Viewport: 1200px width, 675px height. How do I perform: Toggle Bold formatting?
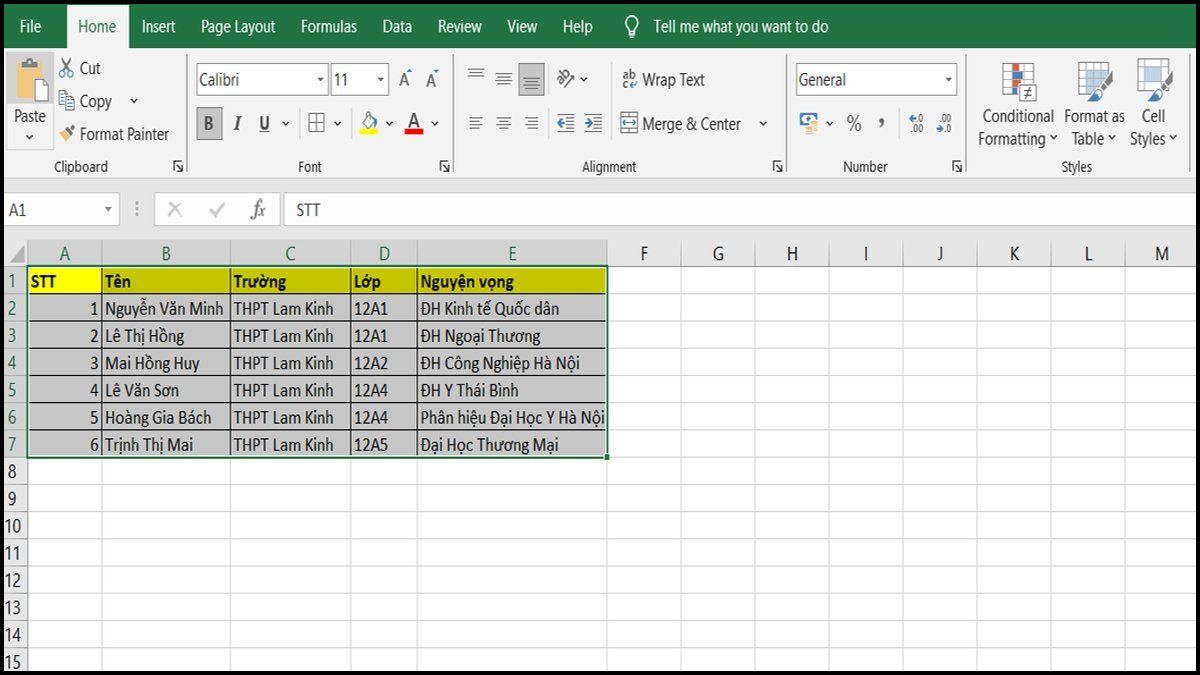click(209, 123)
